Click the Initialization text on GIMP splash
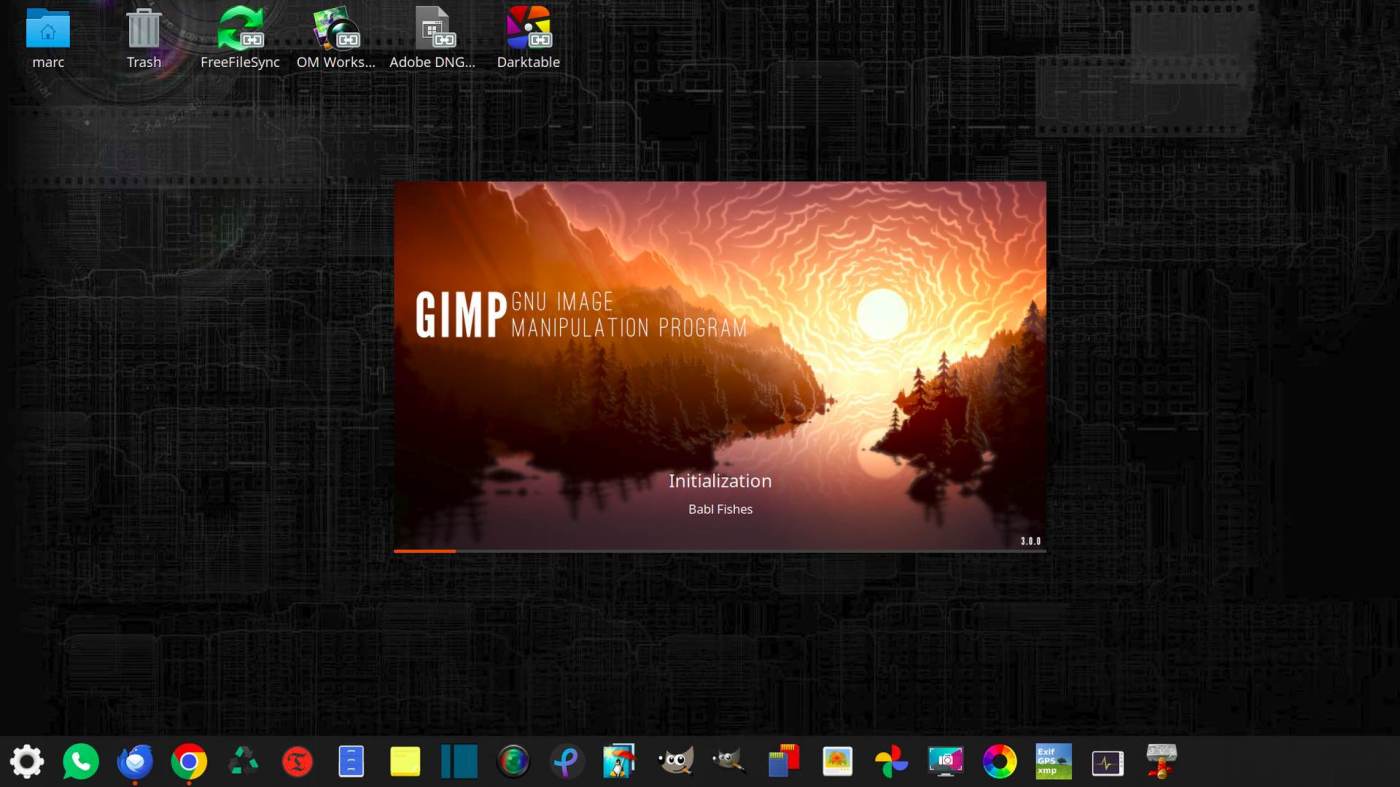The image size is (1400, 787). point(720,481)
